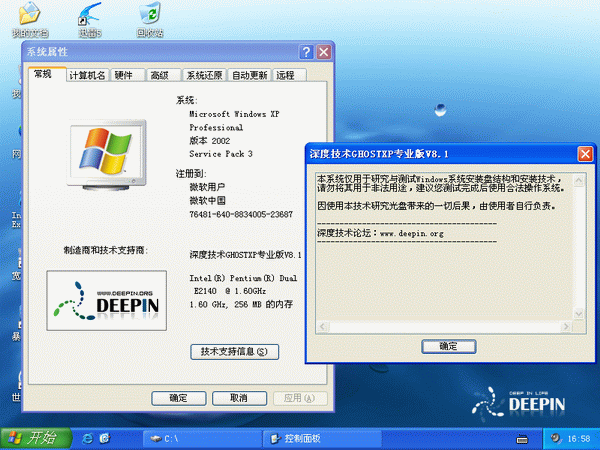Switch to the 高级 tab
This screenshot has height=450, width=600.
coord(164,75)
